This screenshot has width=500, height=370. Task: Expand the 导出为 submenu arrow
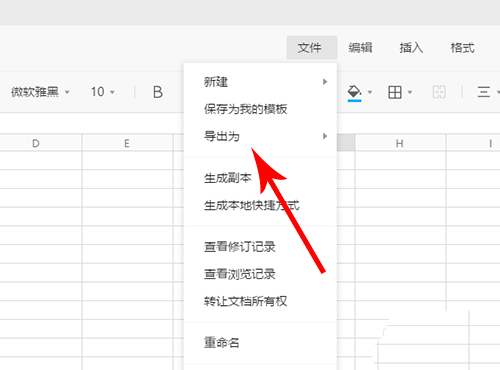(325, 136)
